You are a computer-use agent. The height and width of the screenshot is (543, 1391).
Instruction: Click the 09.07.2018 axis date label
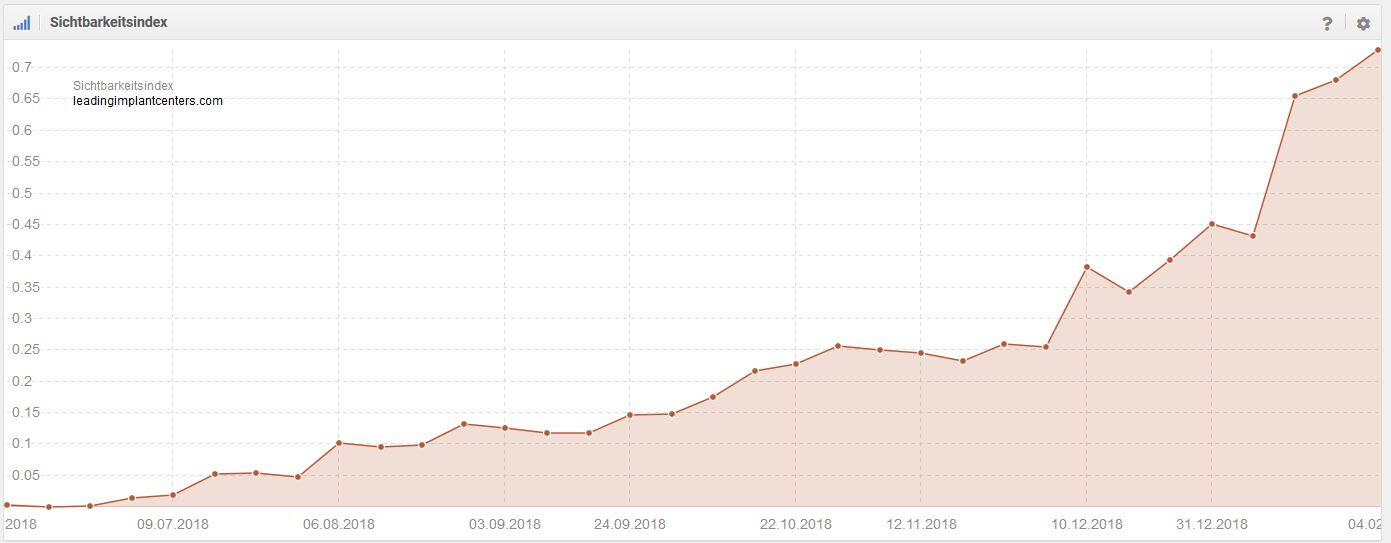173,524
